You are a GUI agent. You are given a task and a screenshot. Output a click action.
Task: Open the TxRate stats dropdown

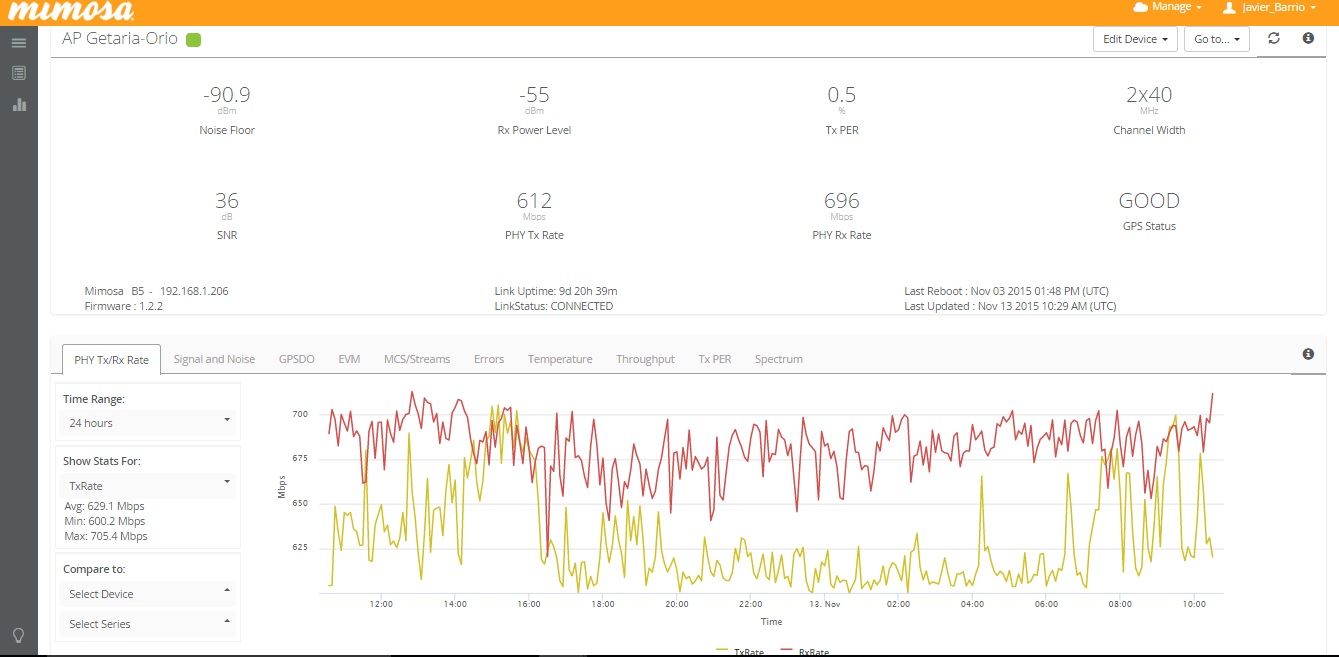click(148, 485)
